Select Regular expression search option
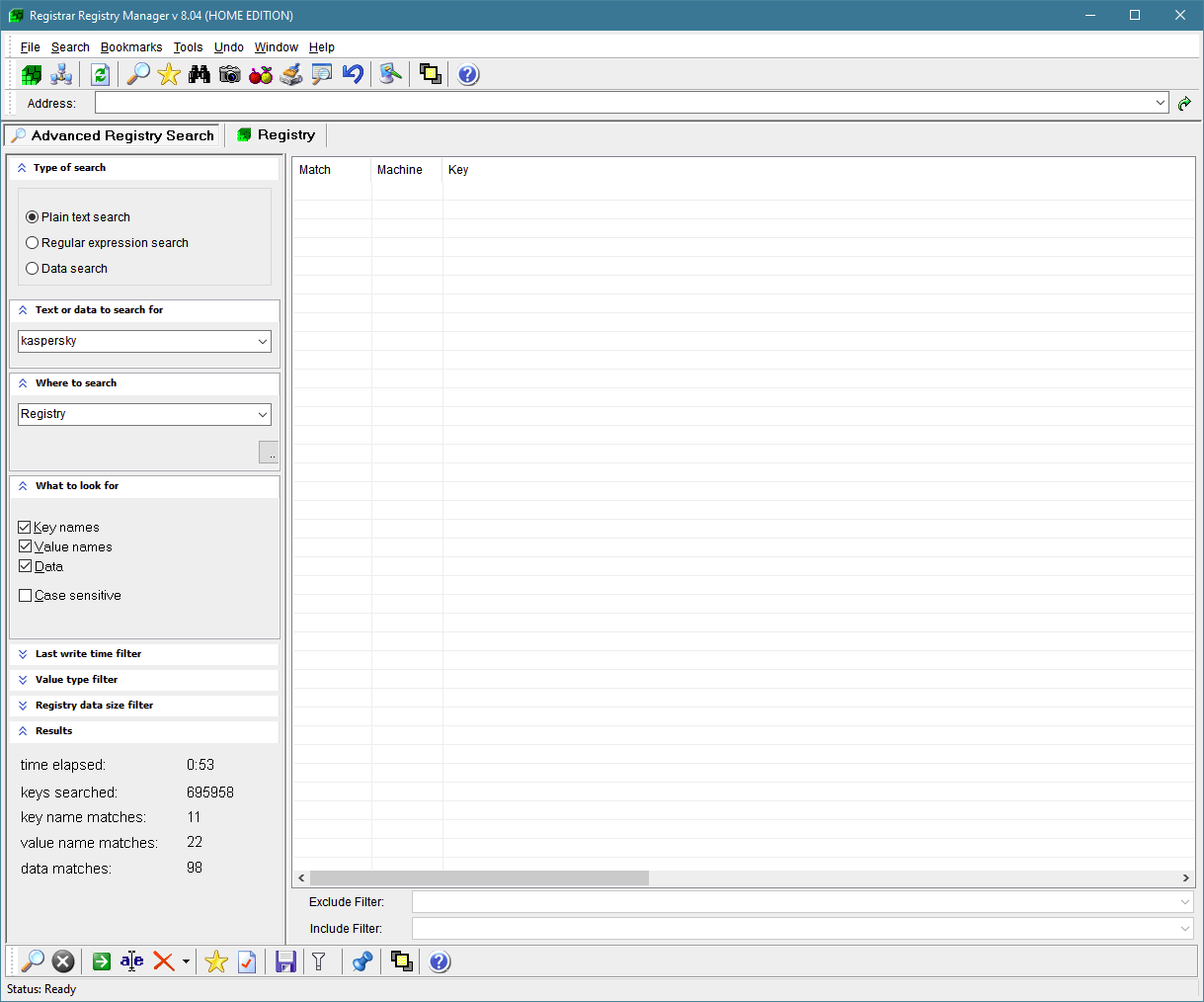Image resolution: width=1204 pixels, height=1002 pixels. [x=33, y=243]
